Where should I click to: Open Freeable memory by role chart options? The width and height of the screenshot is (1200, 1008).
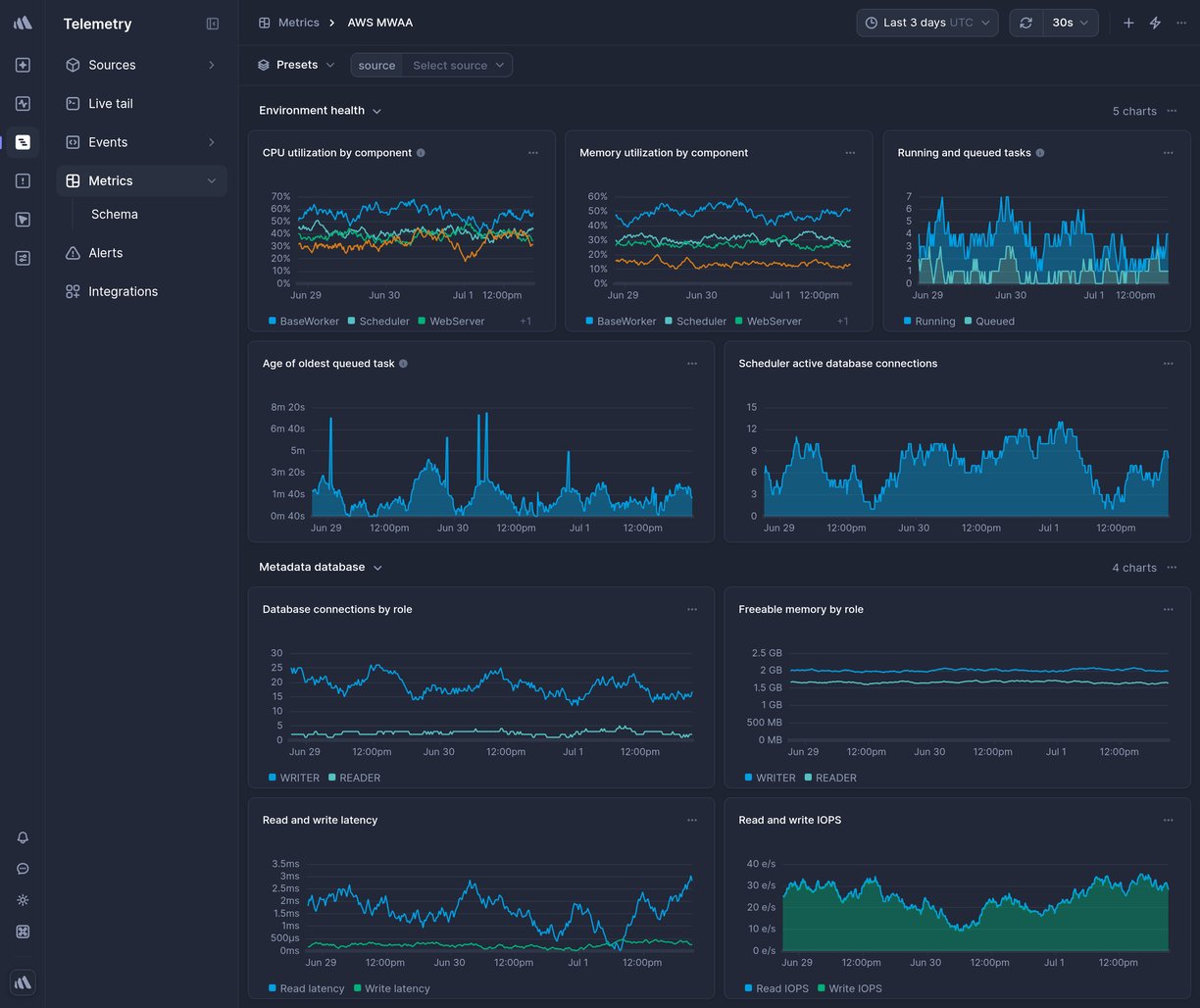tap(1169, 610)
